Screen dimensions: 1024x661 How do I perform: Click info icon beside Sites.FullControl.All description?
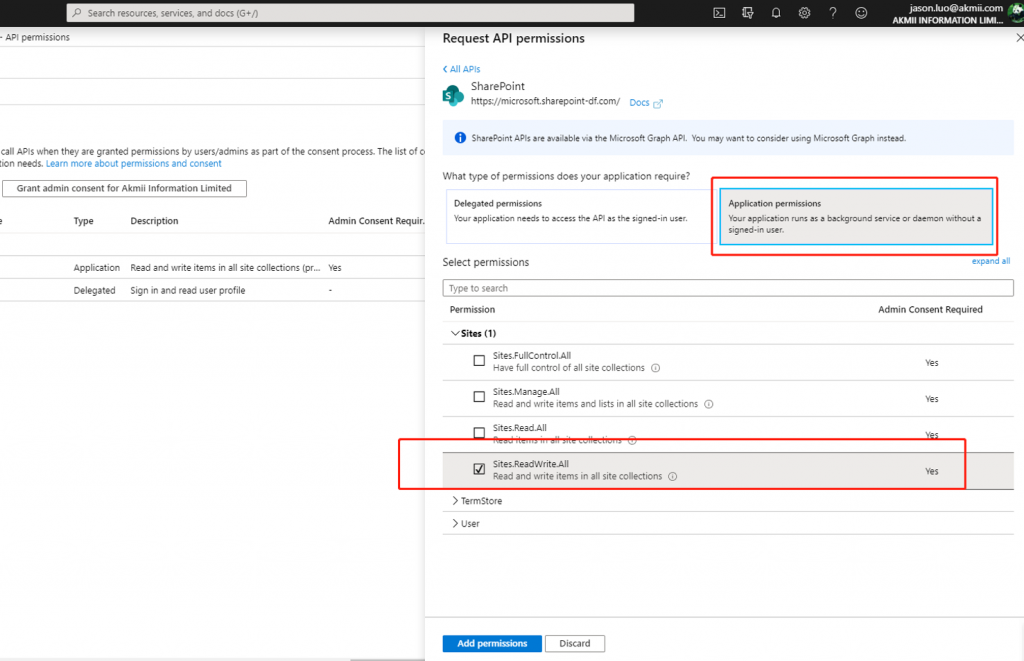pyautogui.click(x=656, y=368)
